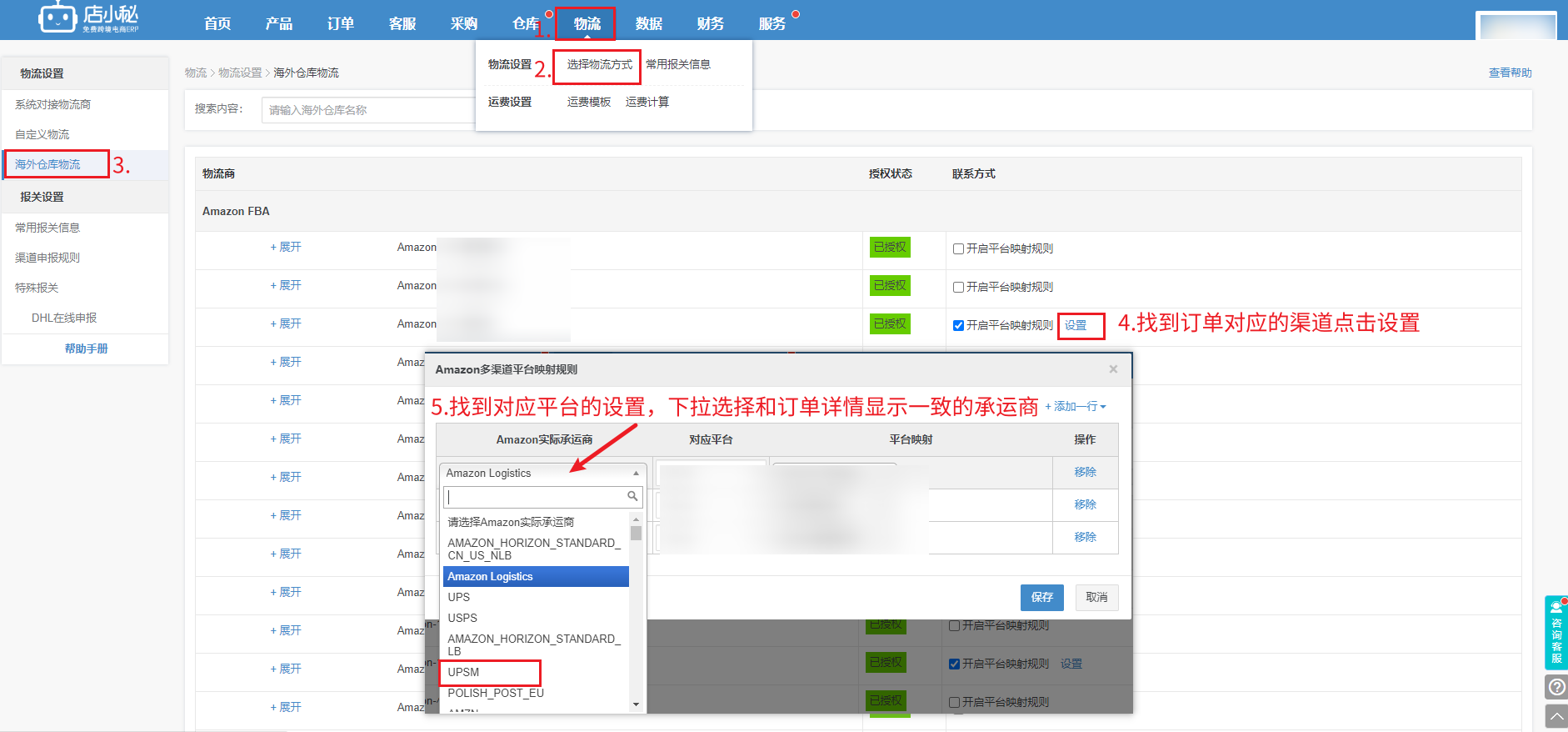Select 海外仓库物流 in sidebar
The width and height of the screenshot is (1568, 732).
[47, 164]
